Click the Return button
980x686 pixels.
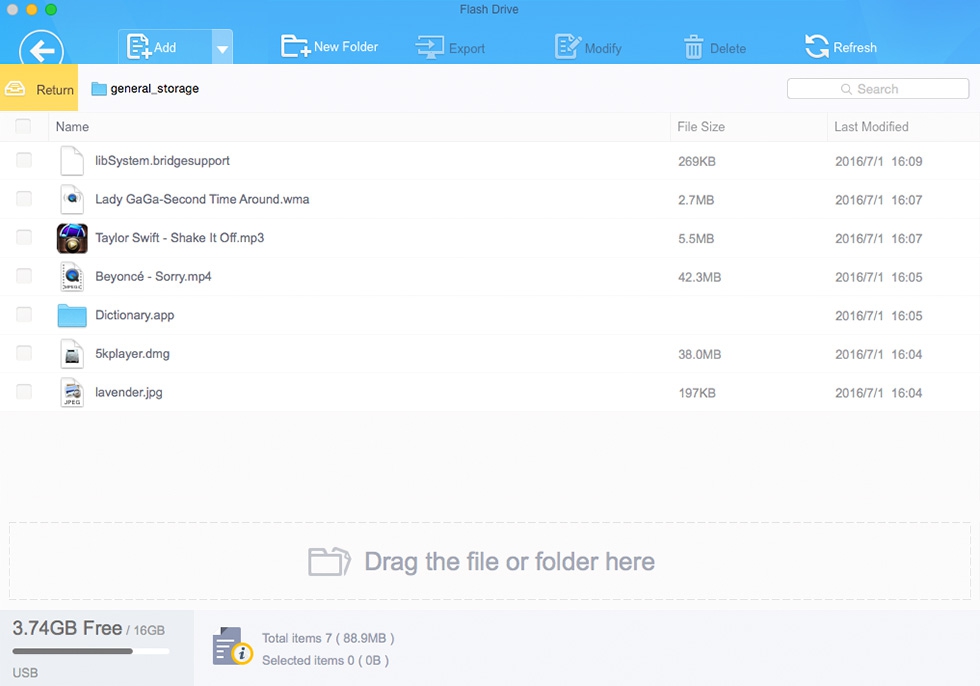tap(39, 89)
